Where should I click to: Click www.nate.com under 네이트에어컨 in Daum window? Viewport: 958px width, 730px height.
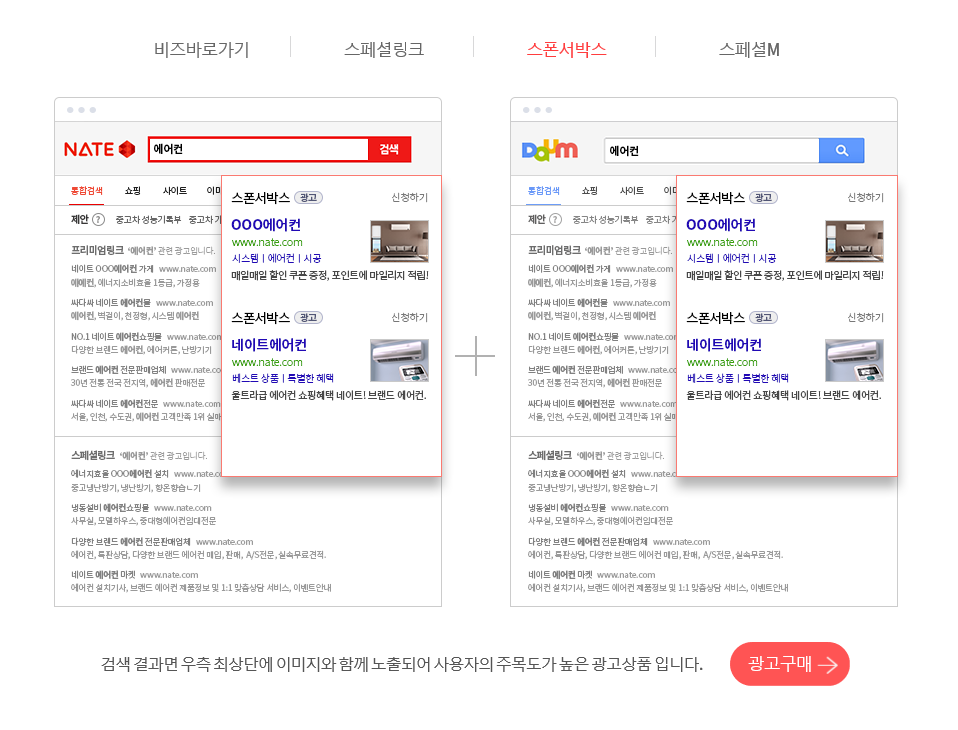click(x=722, y=362)
